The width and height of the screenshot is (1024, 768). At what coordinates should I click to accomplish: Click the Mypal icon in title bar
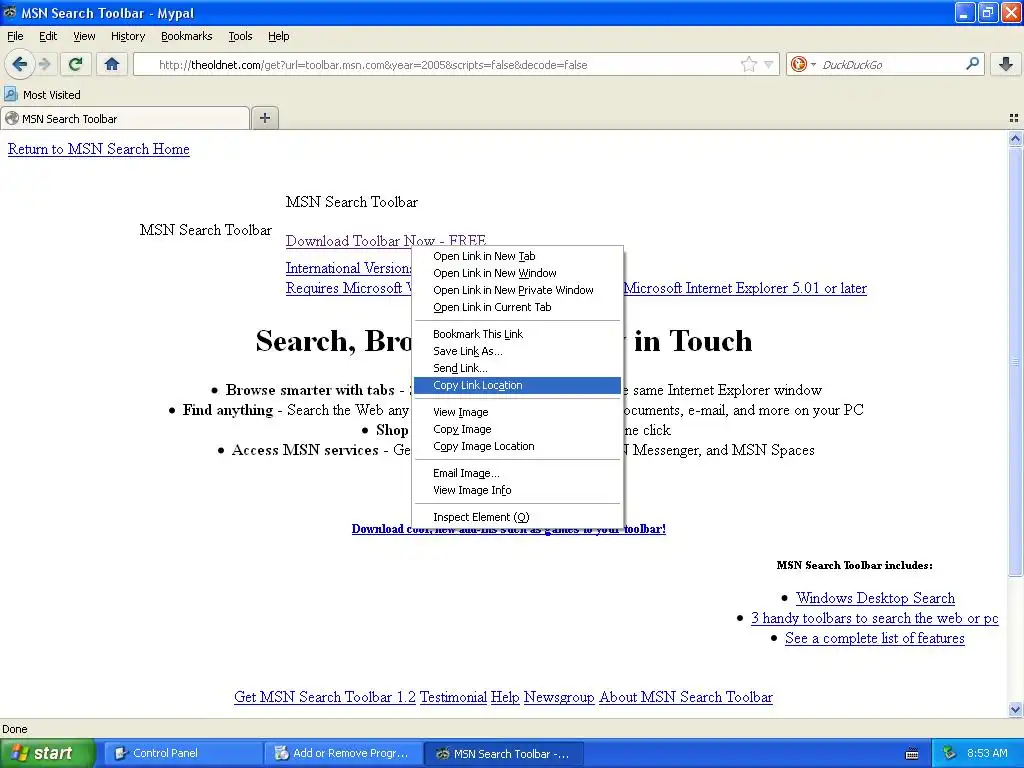10,12
